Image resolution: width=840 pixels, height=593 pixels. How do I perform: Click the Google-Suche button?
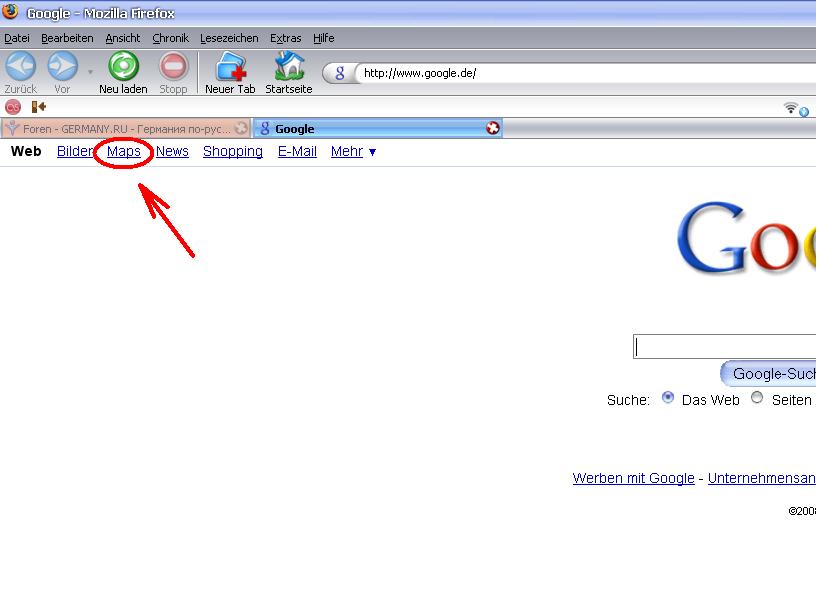click(x=768, y=373)
